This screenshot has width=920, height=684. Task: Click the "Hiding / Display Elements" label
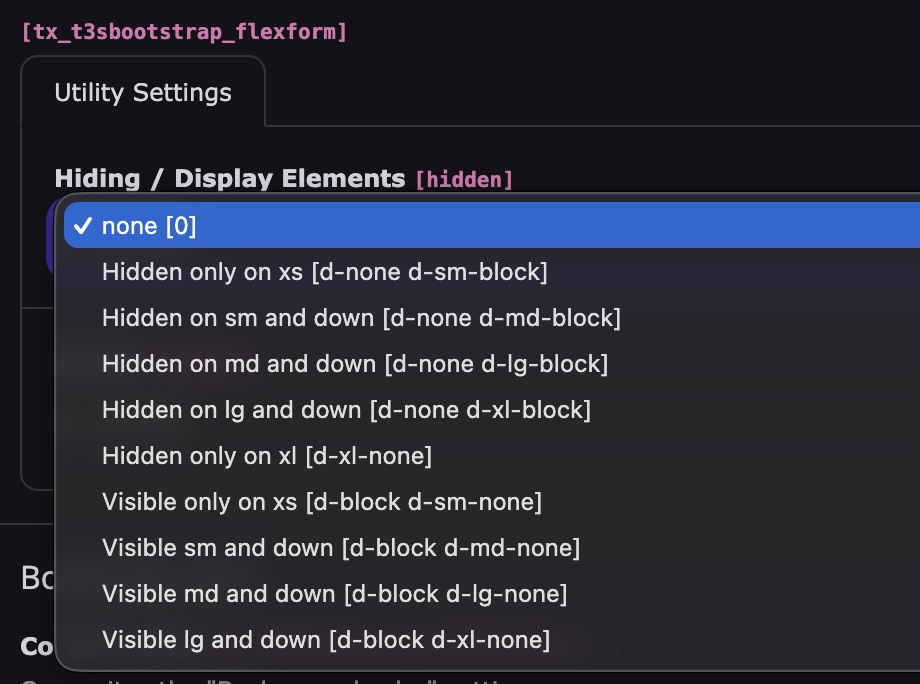pyautogui.click(x=229, y=179)
